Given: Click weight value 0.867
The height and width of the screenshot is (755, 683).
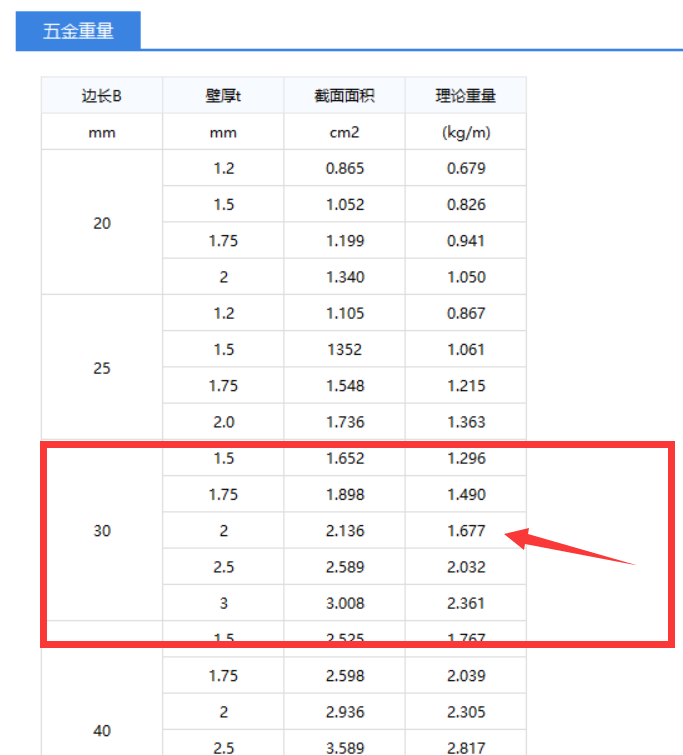Looking at the screenshot, I should (466, 313).
